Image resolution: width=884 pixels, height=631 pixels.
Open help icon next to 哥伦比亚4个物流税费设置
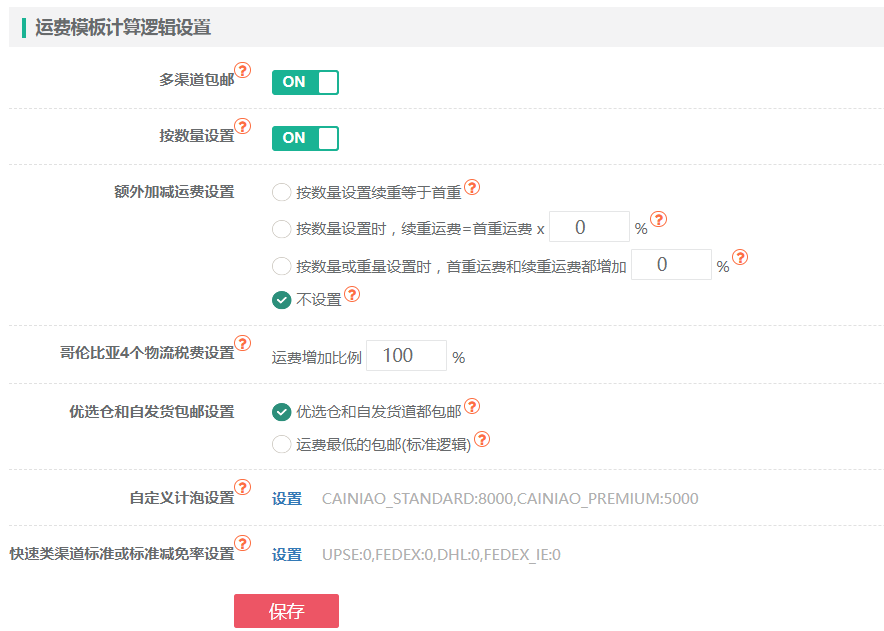(x=242, y=343)
